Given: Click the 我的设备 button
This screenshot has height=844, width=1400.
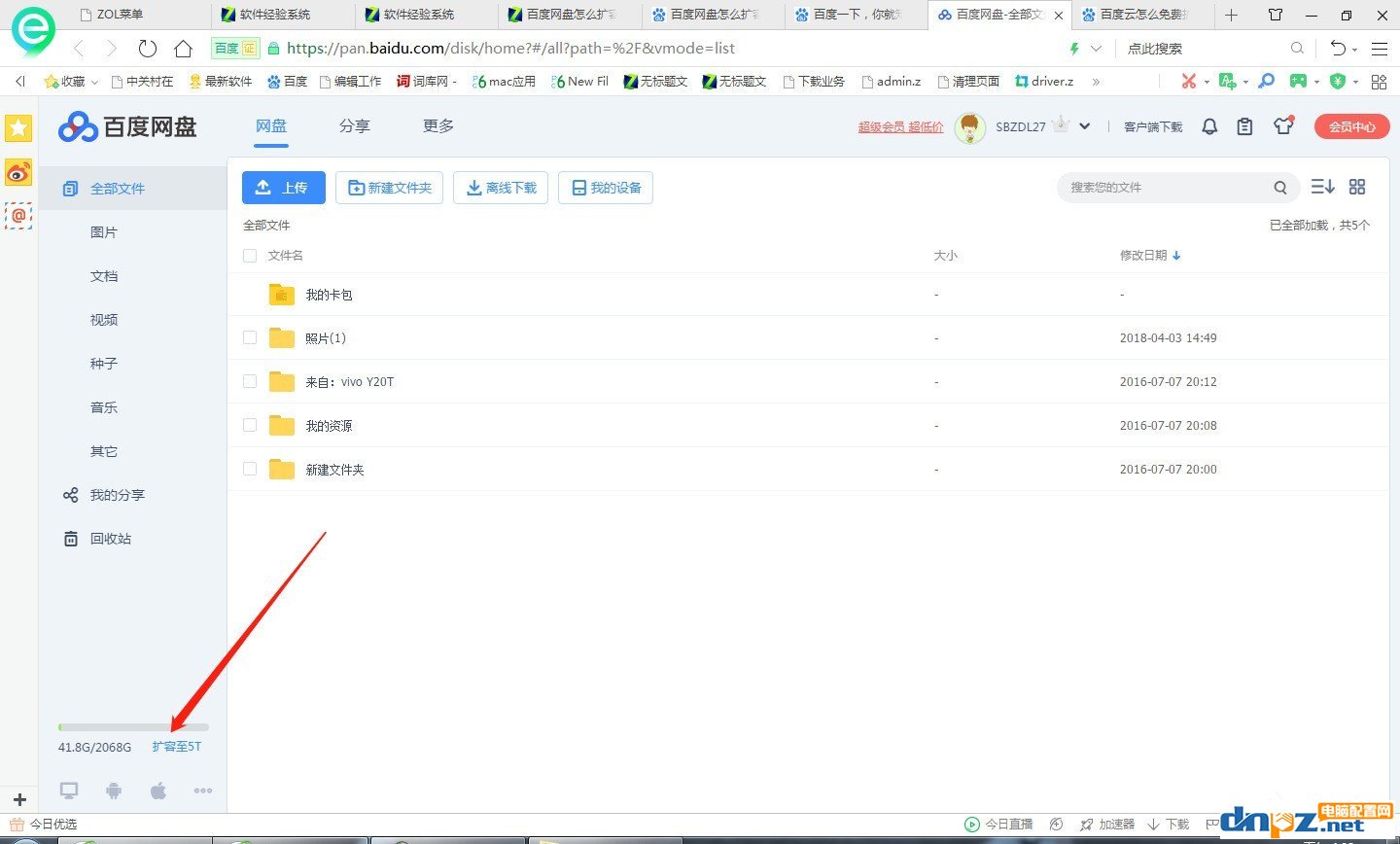Looking at the screenshot, I should (x=606, y=188).
